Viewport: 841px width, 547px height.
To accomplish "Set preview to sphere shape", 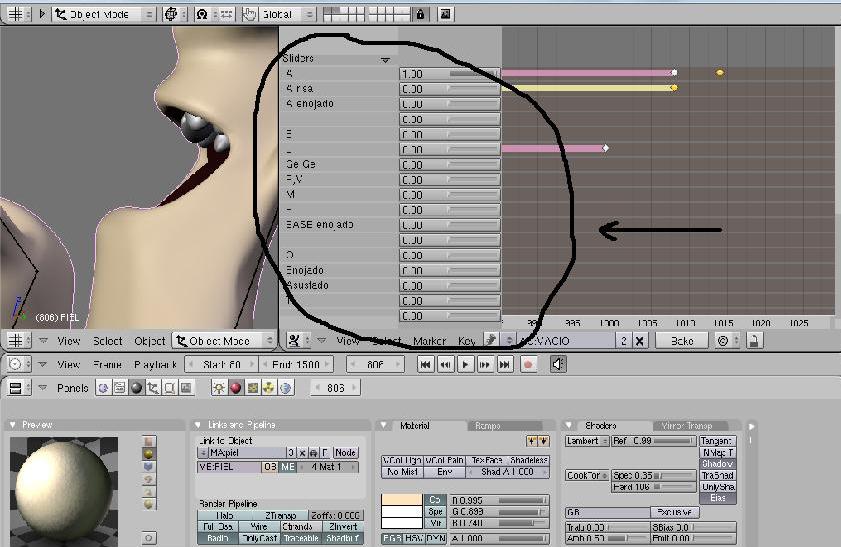I will click(x=149, y=454).
